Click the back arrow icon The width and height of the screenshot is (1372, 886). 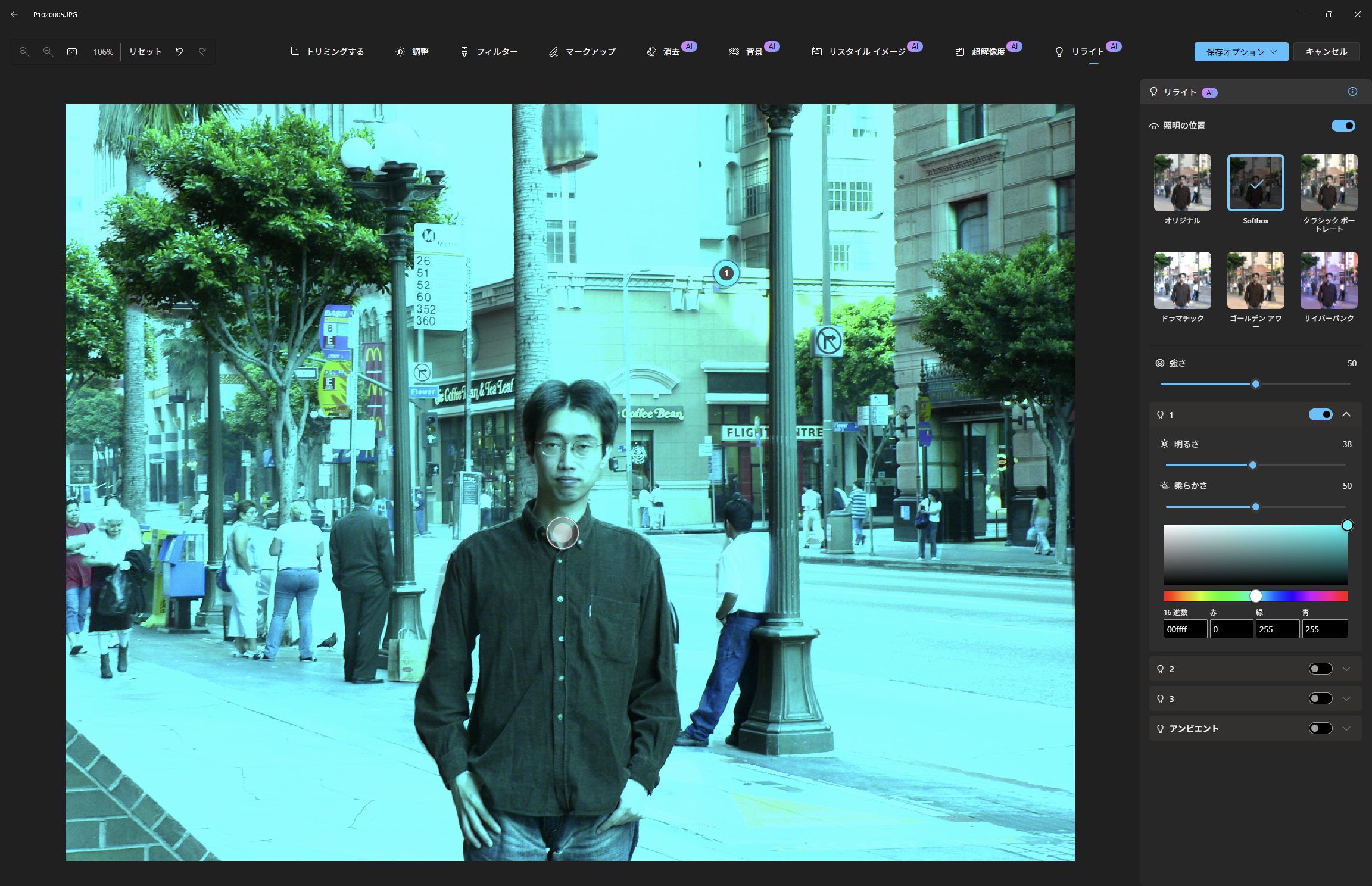point(14,14)
